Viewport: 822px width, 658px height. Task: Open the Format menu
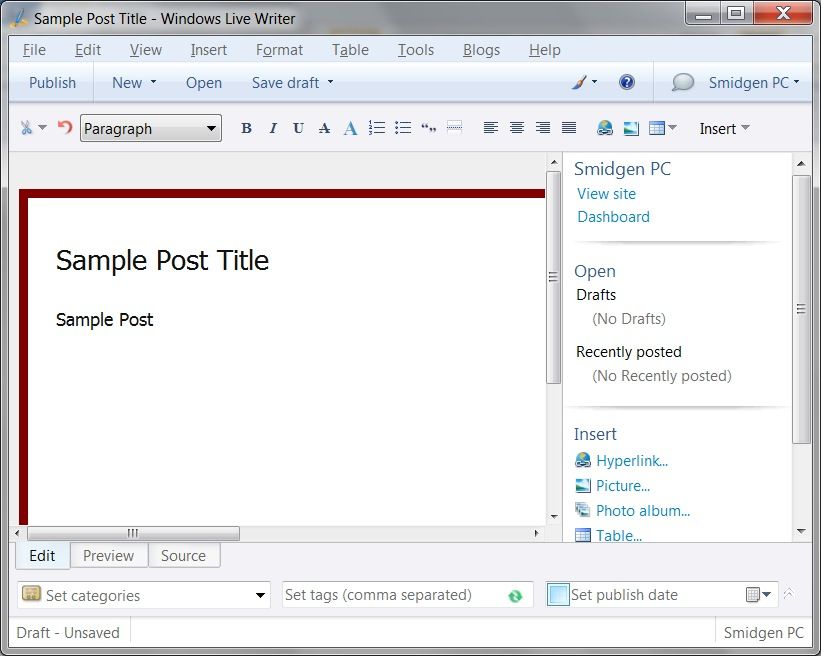tap(279, 50)
